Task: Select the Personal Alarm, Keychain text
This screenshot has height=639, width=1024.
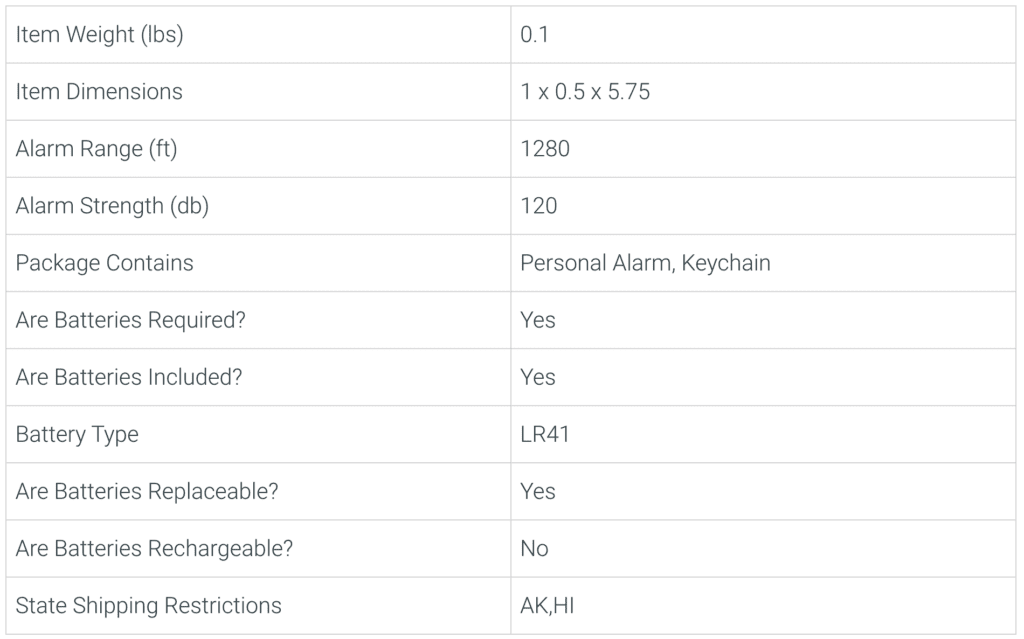Action: (645, 263)
